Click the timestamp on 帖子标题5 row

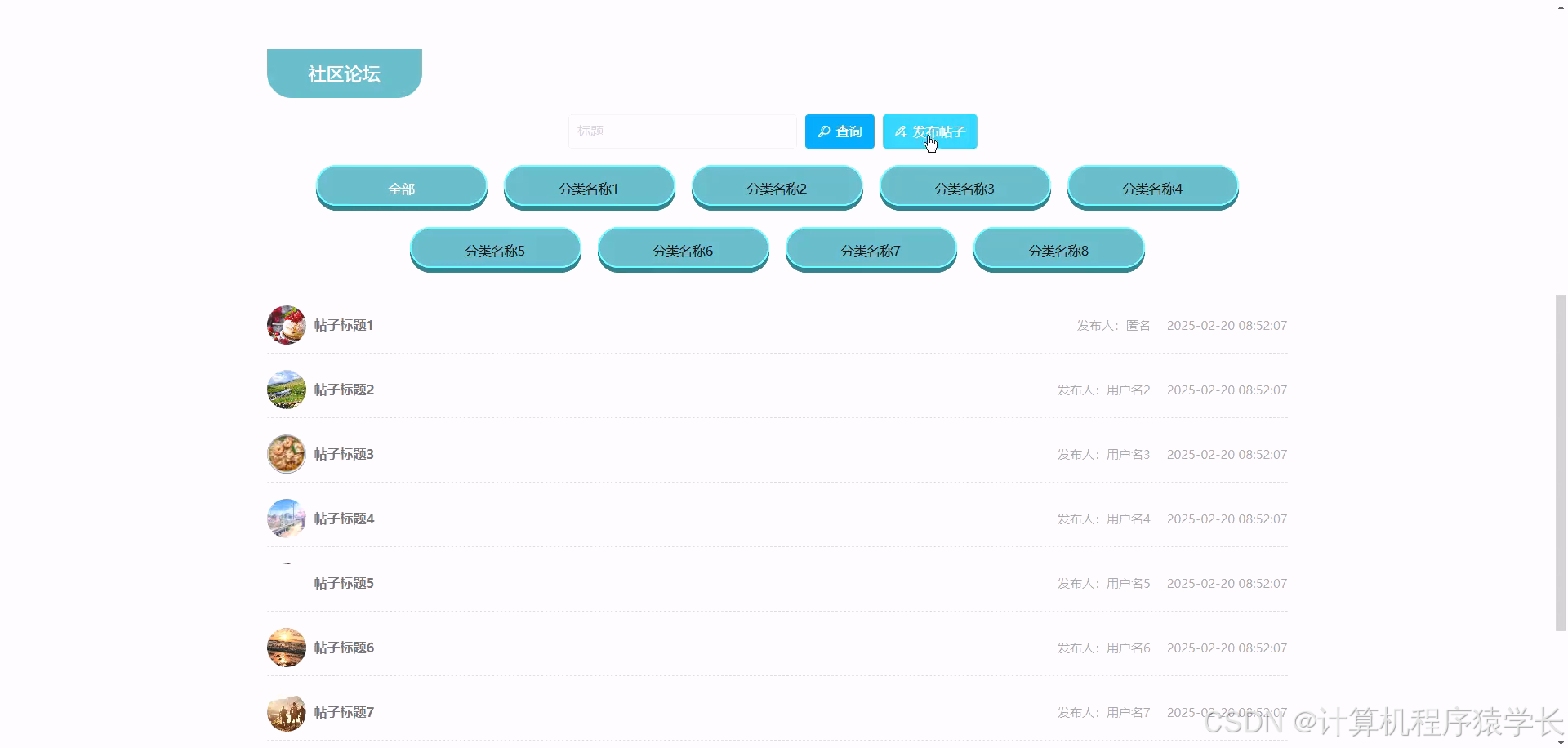click(1227, 583)
